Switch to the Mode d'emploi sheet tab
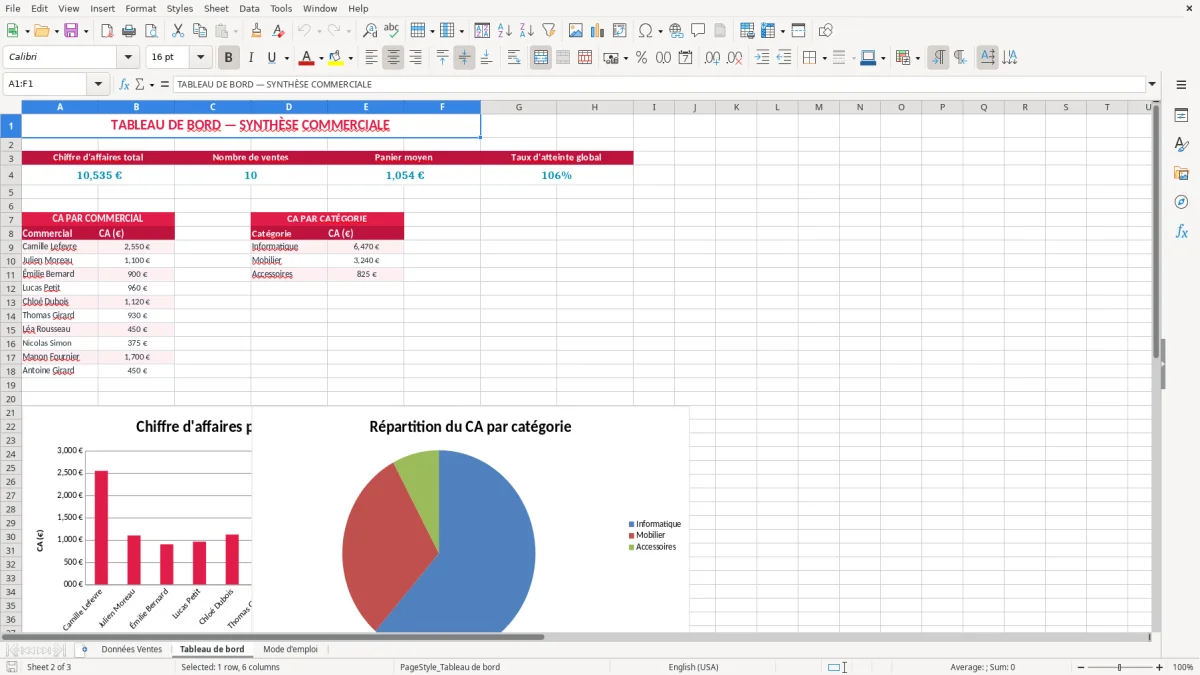The image size is (1200, 675). coord(290,649)
